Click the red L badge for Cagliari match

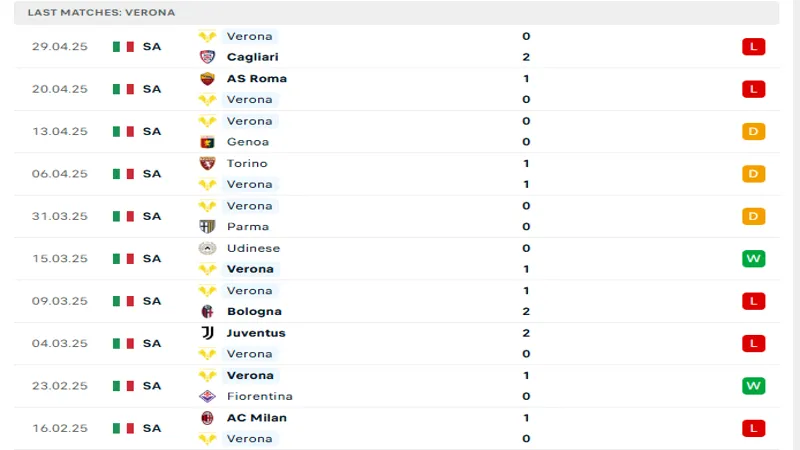pyautogui.click(x=753, y=46)
